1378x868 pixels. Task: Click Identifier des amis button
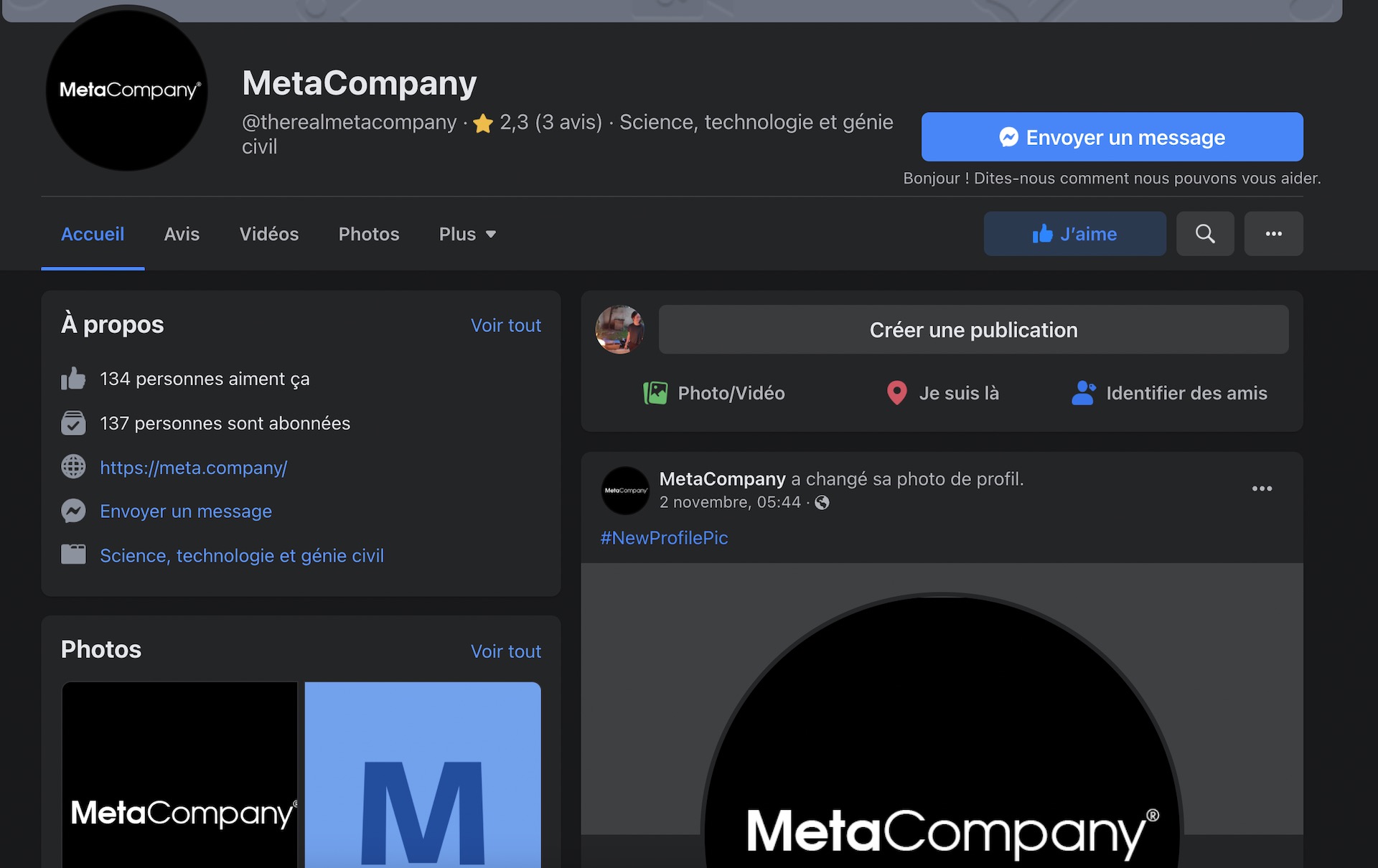(x=1169, y=393)
